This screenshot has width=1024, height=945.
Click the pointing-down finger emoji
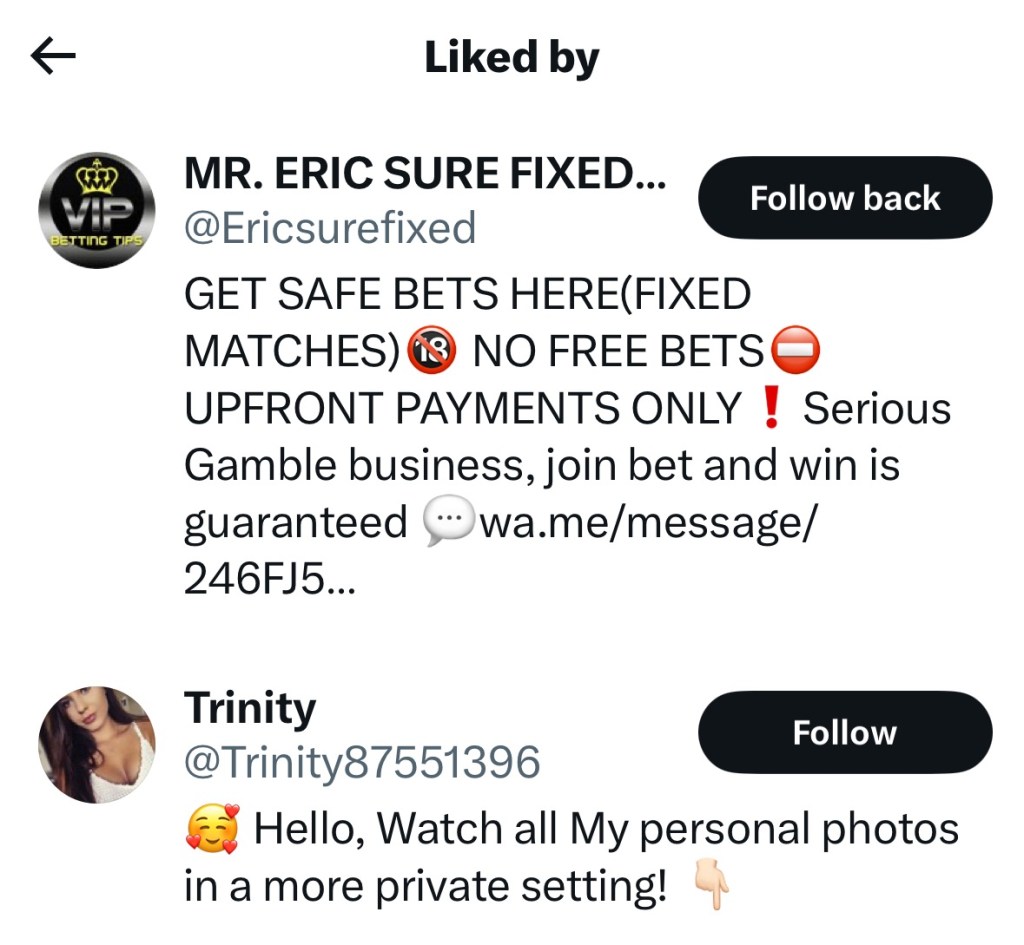click(711, 886)
